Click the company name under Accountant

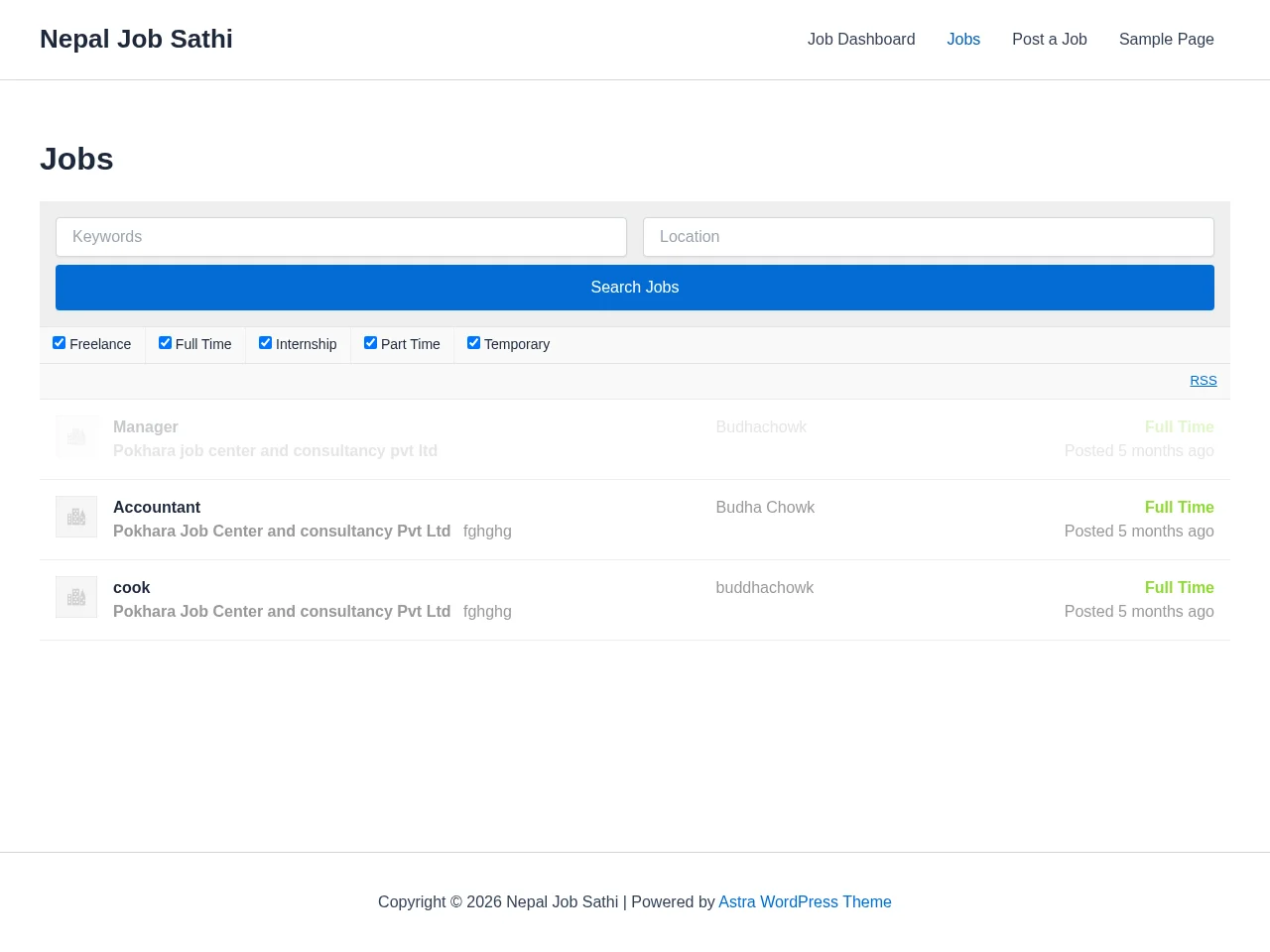point(282,531)
